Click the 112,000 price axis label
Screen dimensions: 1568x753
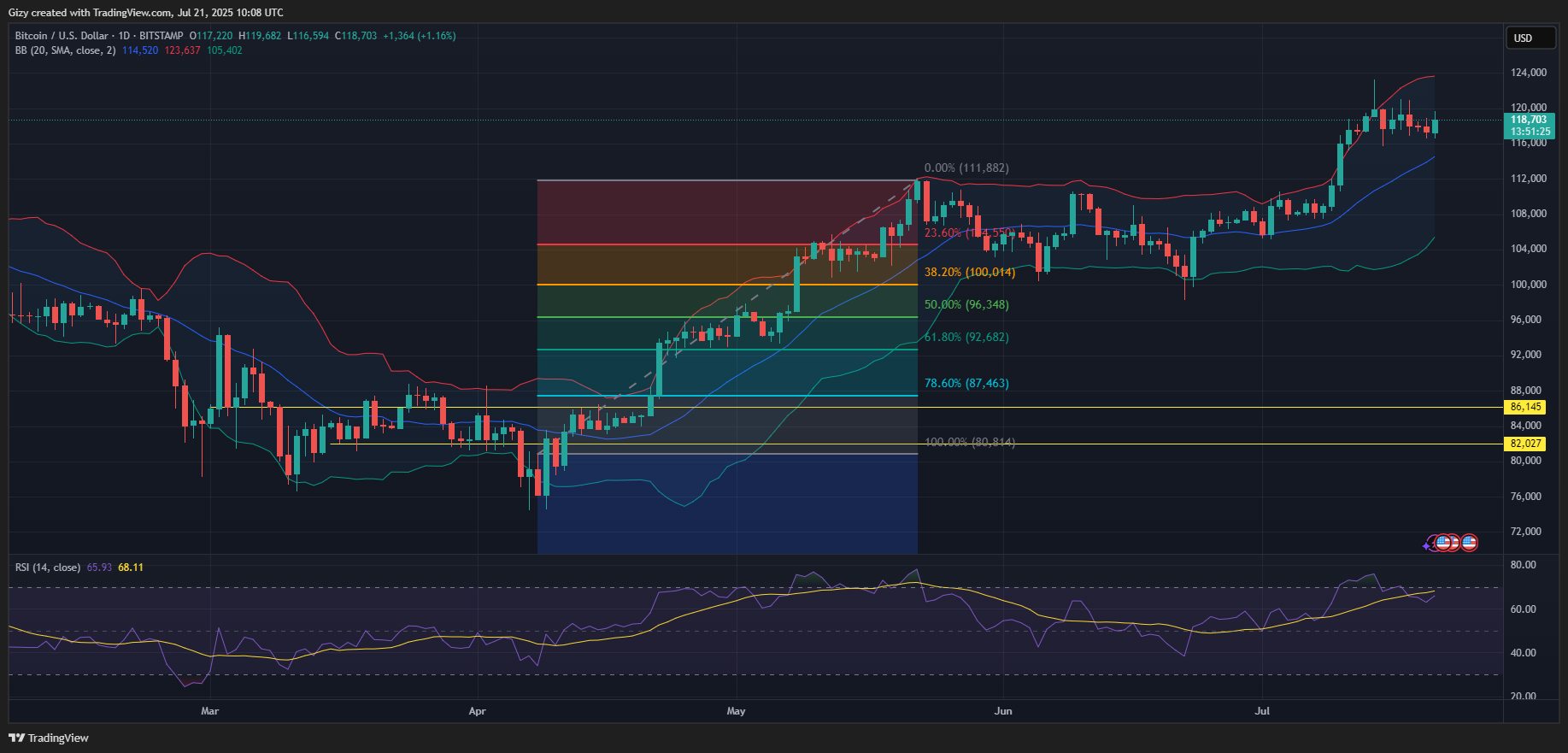click(1529, 179)
